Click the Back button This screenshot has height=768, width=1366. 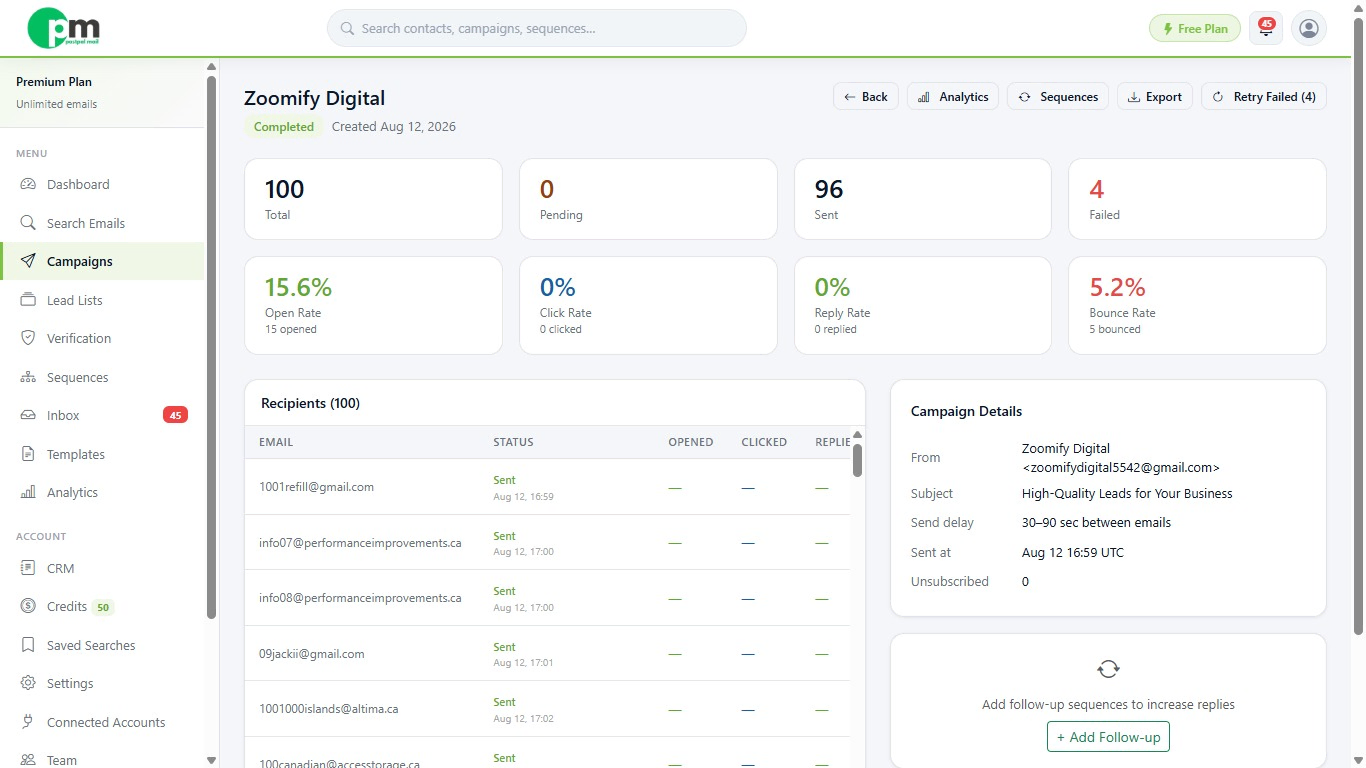pos(866,97)
